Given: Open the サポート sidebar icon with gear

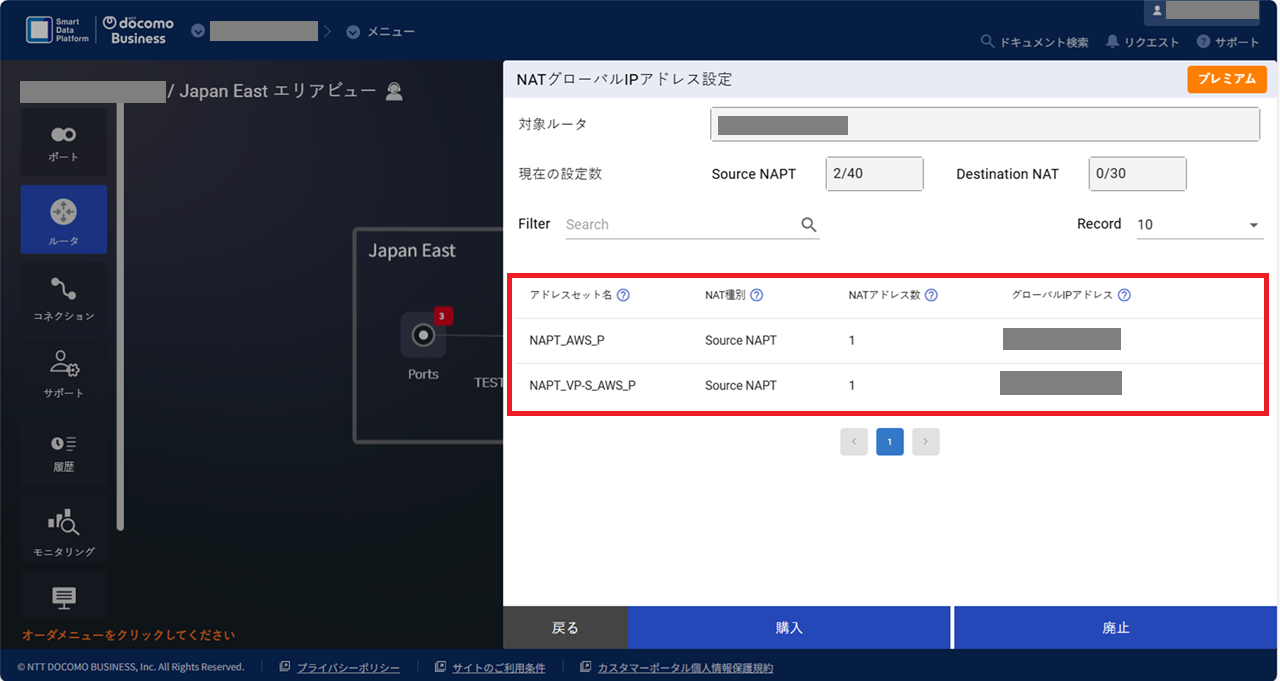Looking at the screenshot, I should coord(63,373).
